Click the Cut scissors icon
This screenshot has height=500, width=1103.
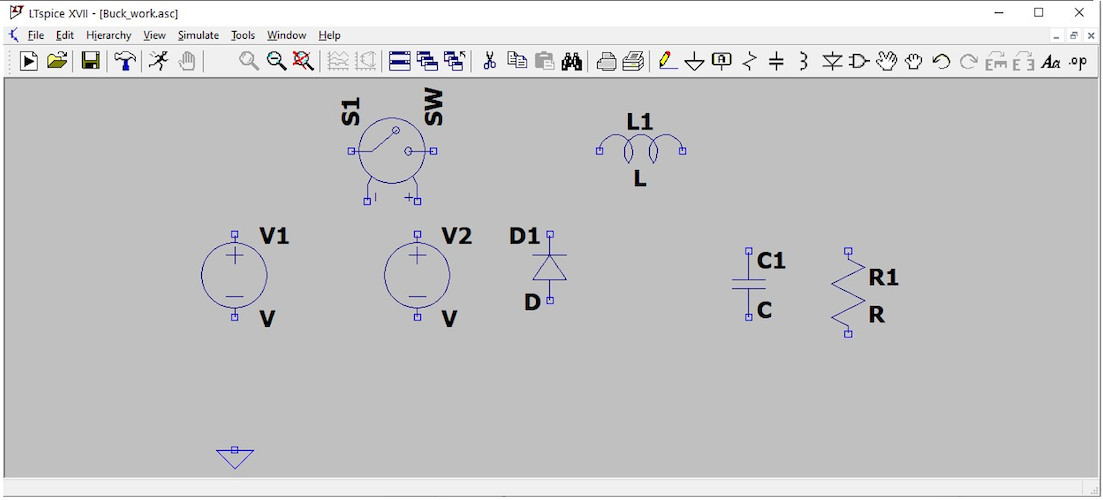(x=489, y=62)
